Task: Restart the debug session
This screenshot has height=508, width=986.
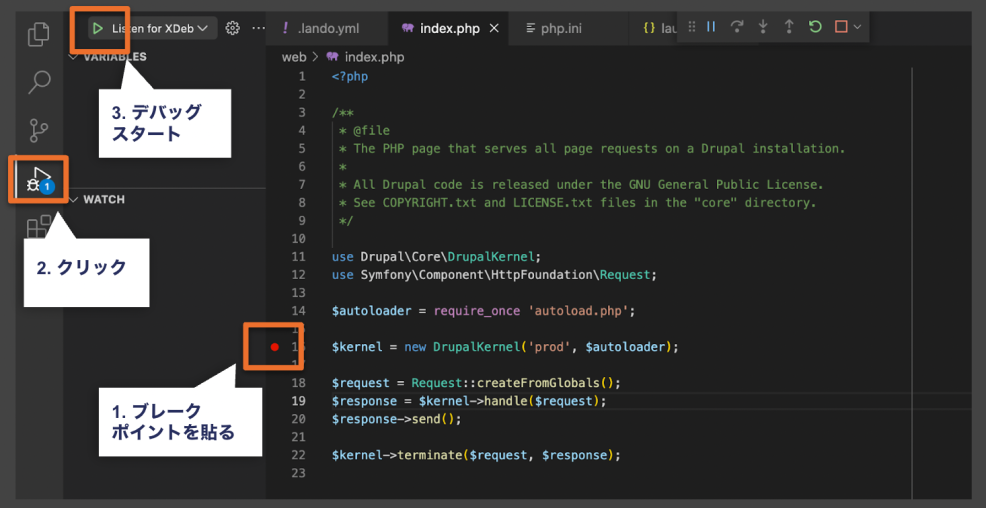Action: click(816, 27)
